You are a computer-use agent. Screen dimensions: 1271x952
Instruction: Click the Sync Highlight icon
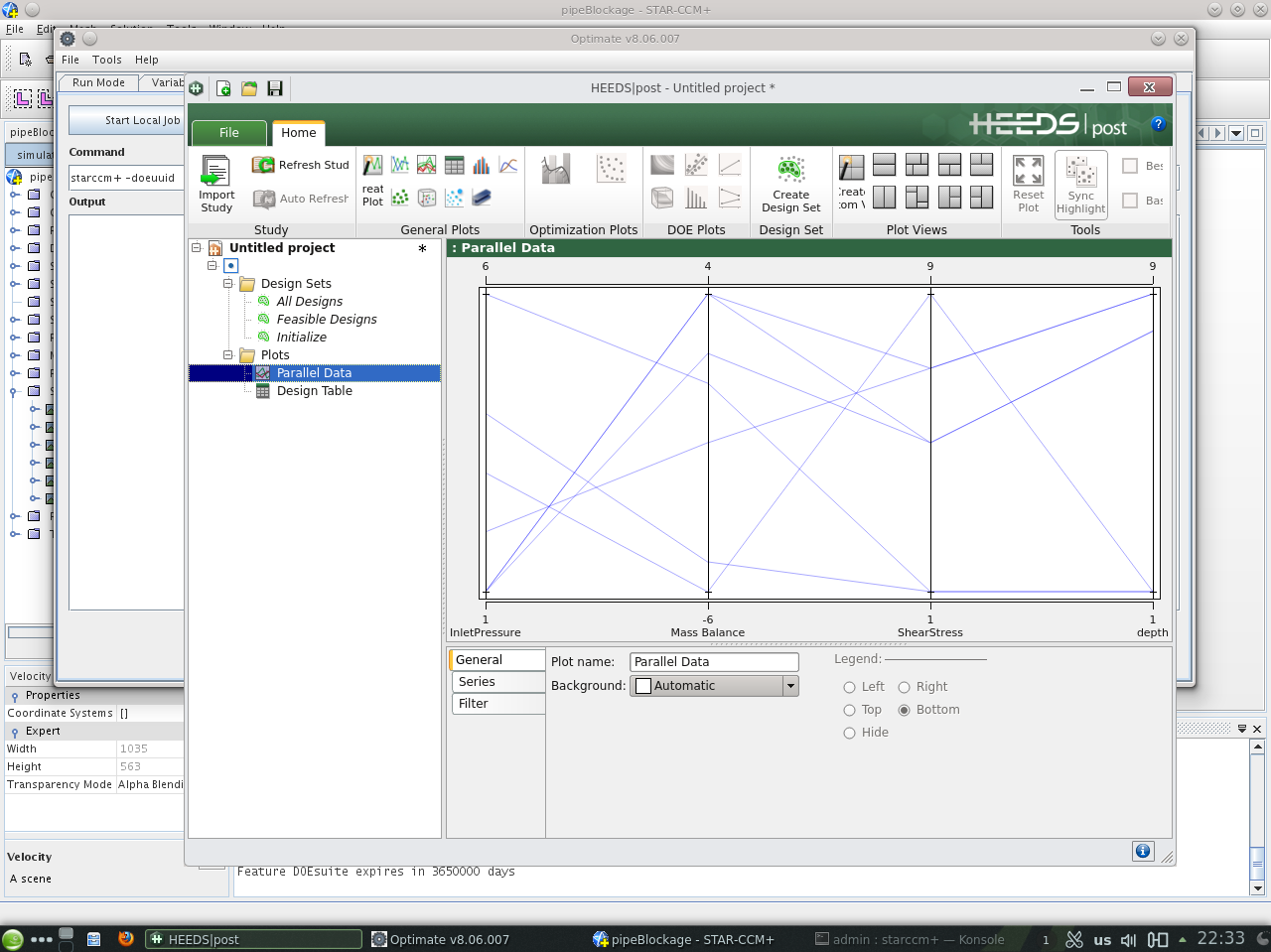1080,172
